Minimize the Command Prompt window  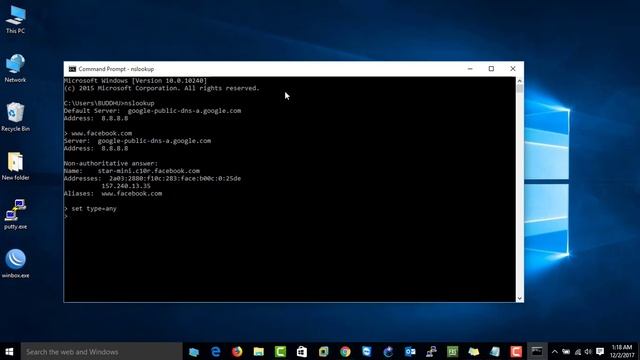tap(470, 69)
